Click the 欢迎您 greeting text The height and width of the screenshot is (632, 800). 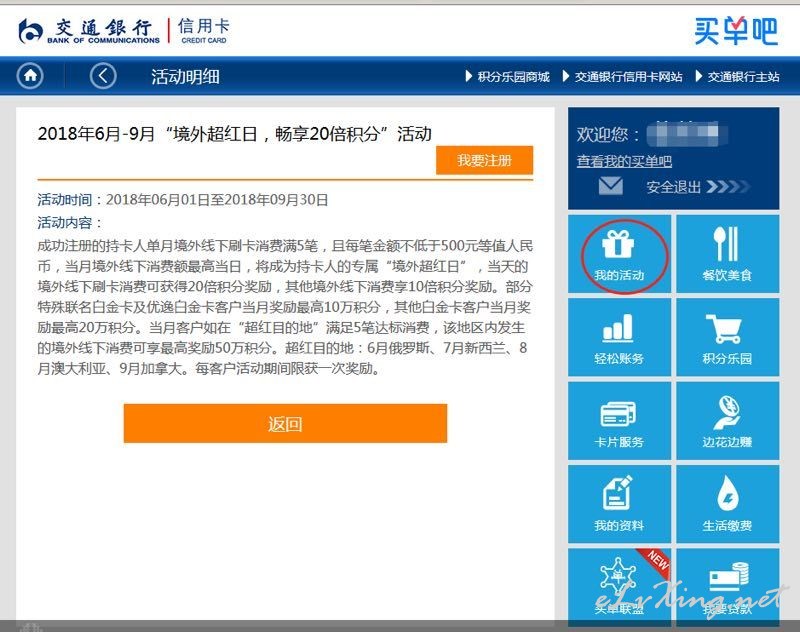click(608, 134)
